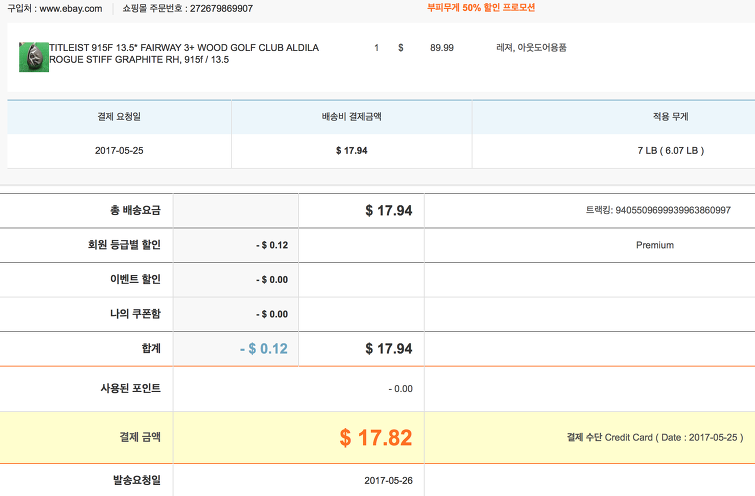Viewport: 755px width, 496px height.
Task: Click the orange 50% volume weight promotion text
Action: click(481, 8)
